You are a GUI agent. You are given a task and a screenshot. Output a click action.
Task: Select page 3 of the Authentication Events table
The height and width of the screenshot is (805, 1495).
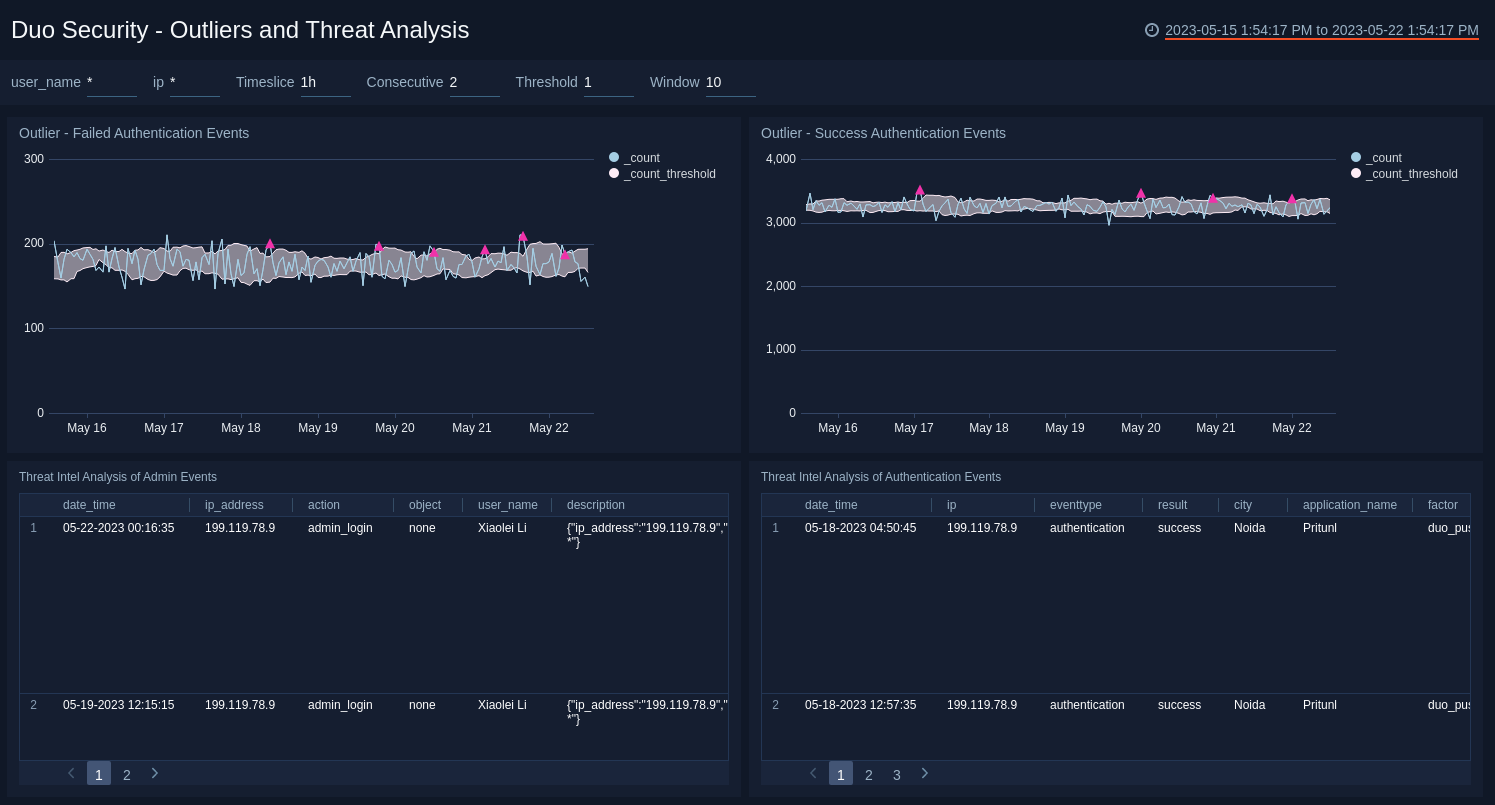(x=897, y=774)
